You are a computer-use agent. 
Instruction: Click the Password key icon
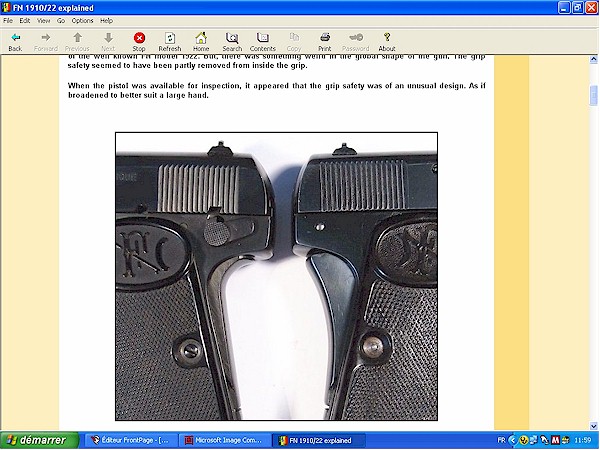point(356,38)
